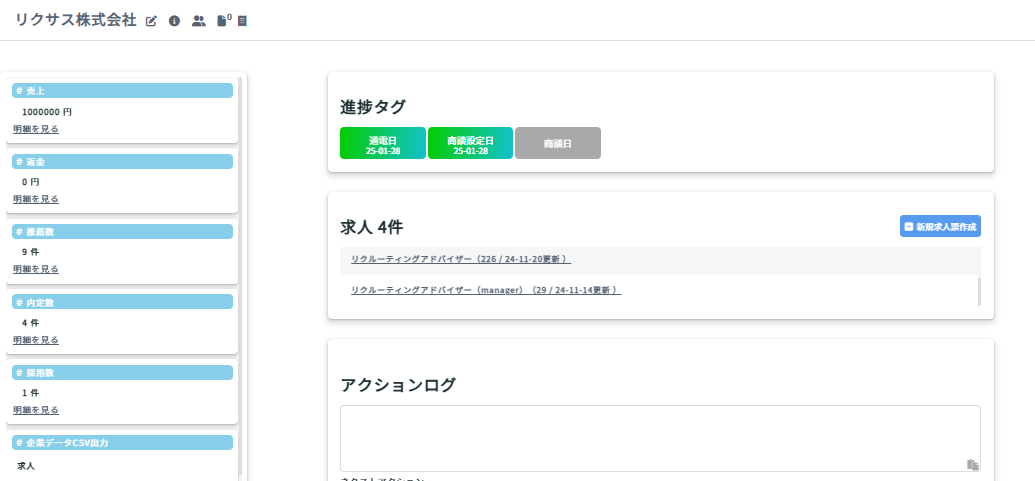Click the people/users icon in header
Viewport: 1035px width, 481px height.
click(198, 21)
